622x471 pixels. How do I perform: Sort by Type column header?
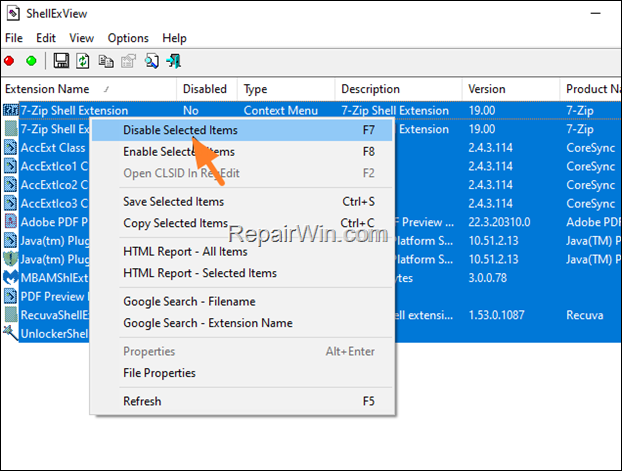point(286,89)
